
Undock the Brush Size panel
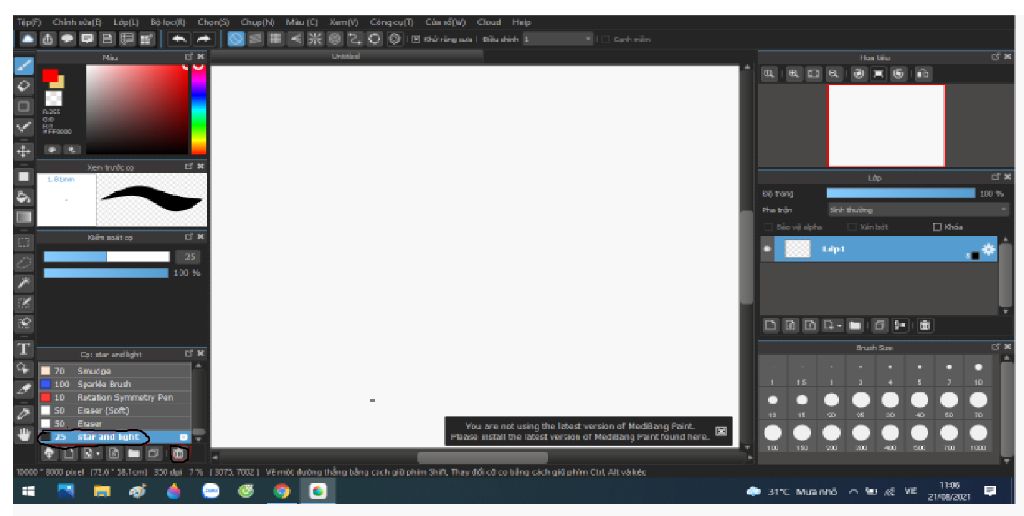[995, 347]
